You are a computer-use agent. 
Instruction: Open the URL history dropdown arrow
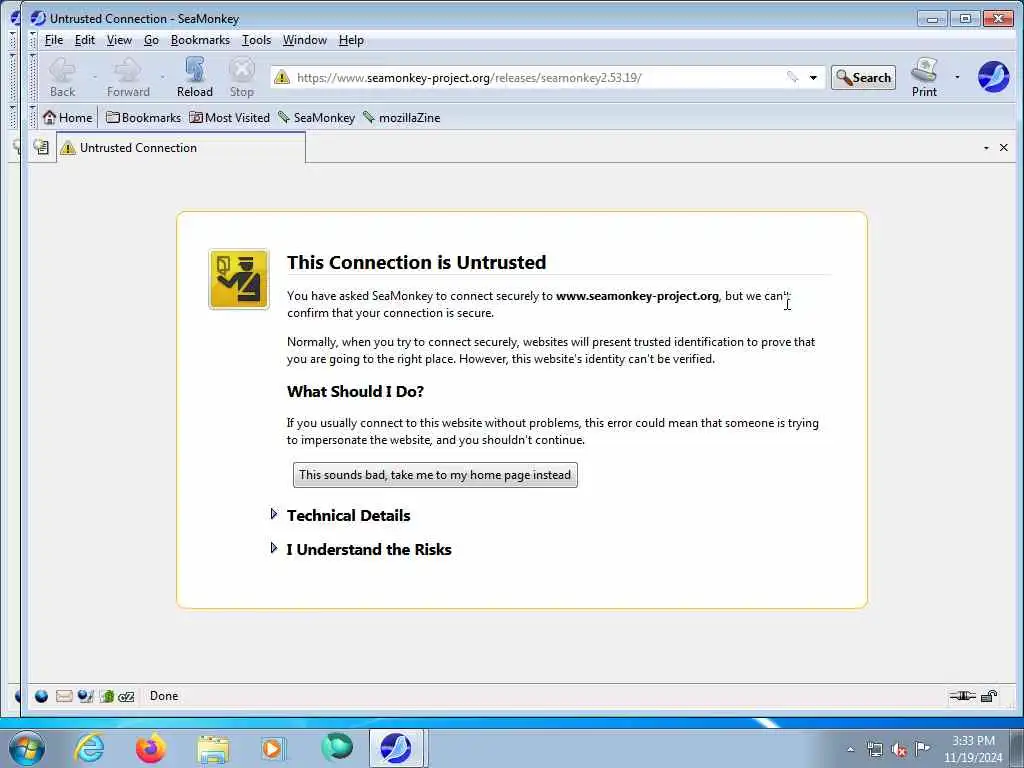coord(813,78)
